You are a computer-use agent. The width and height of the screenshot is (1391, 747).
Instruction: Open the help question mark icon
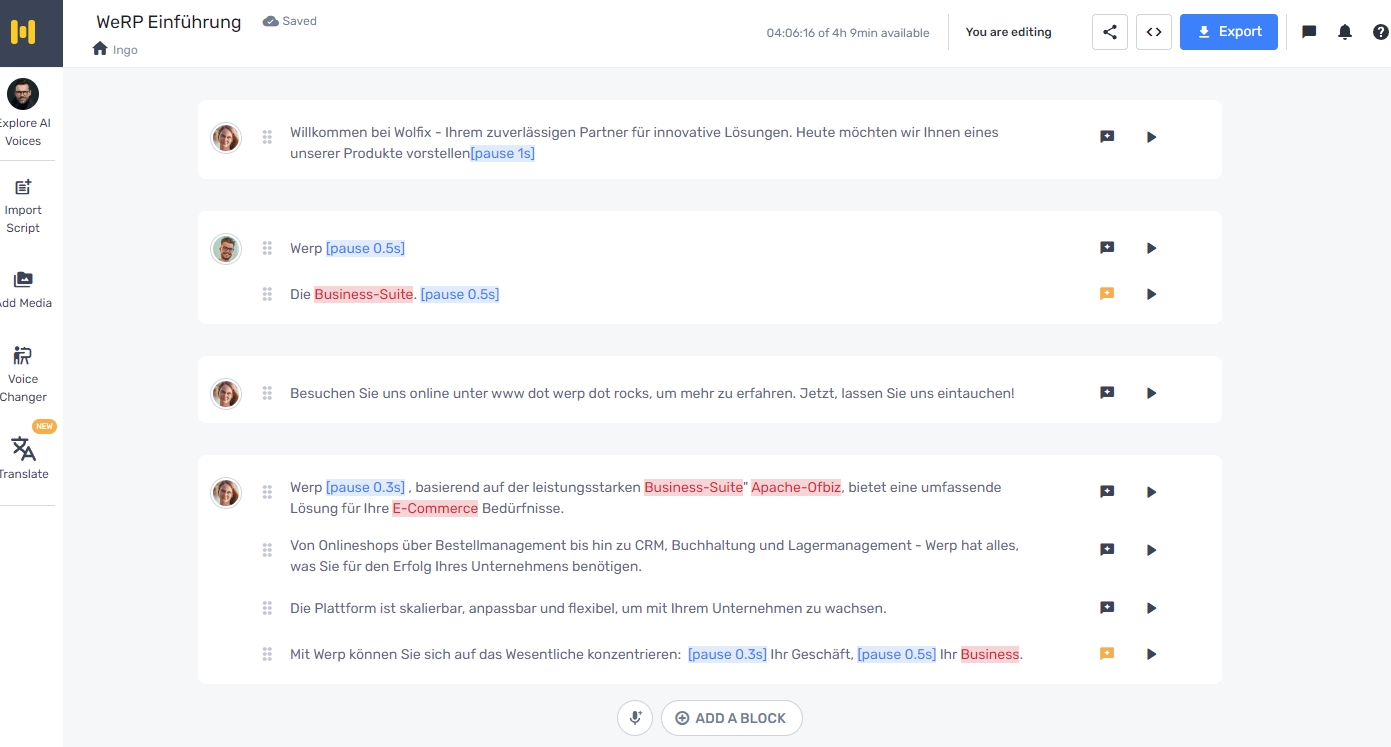pyautogui.click(x=1380, y=32)
